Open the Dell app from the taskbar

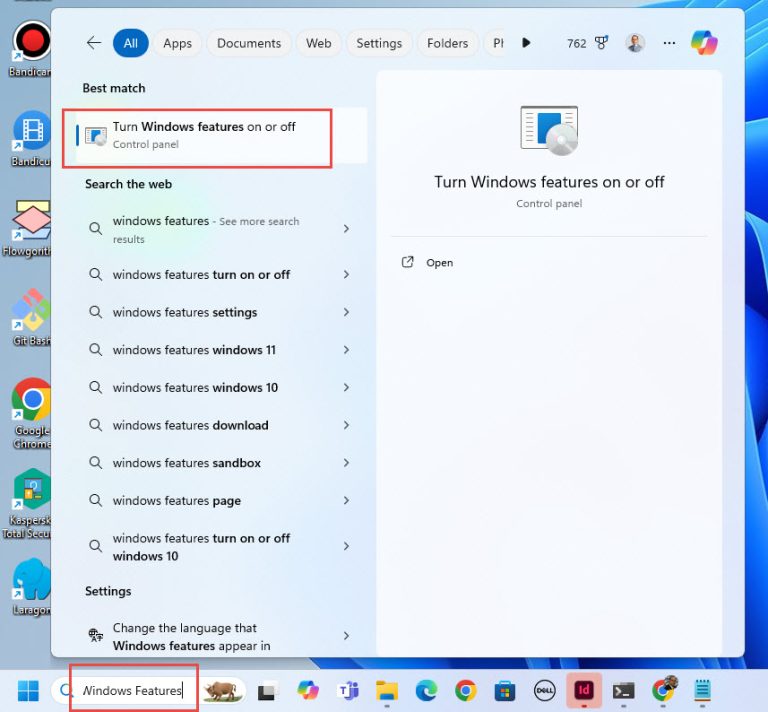pyautogui.click(x=545, y=690)
